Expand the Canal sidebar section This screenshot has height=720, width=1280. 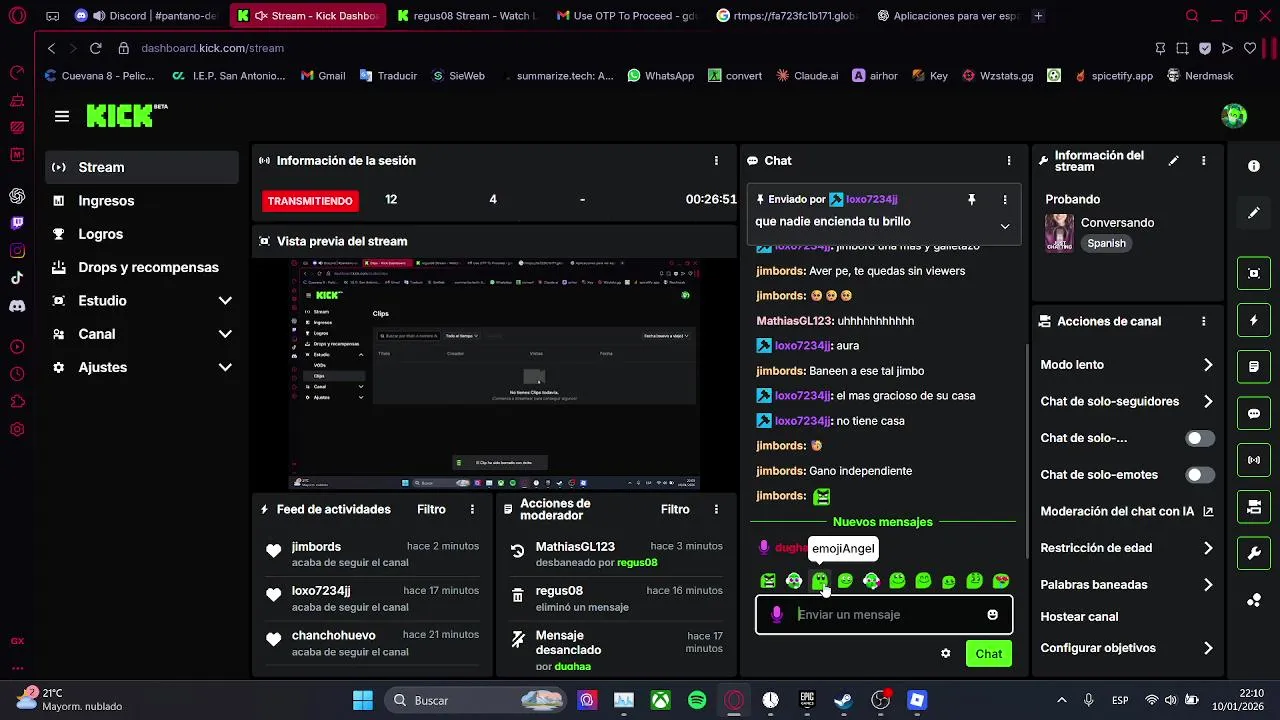225,334
